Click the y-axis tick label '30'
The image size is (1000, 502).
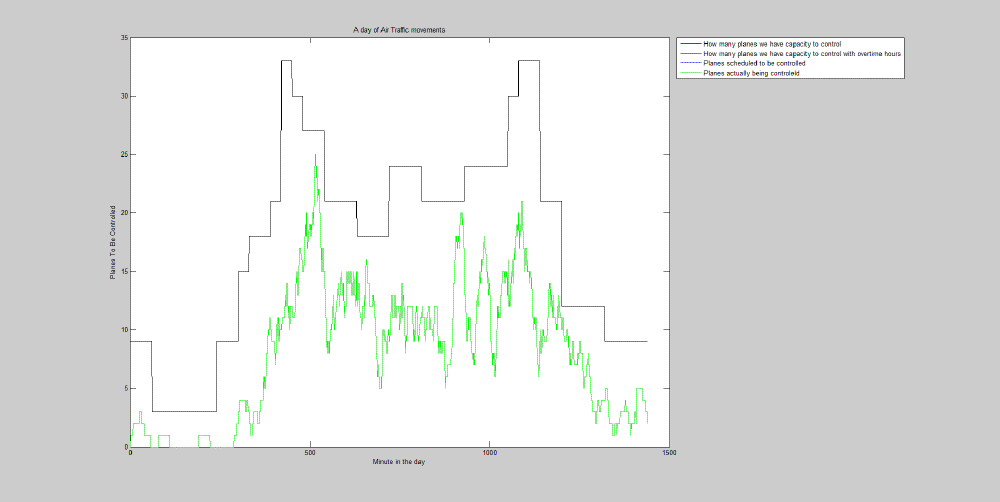point(124,96)
